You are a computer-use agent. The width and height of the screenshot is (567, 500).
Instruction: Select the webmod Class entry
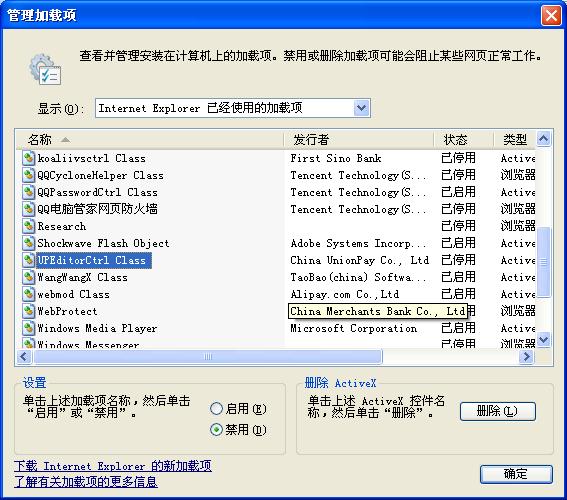coord(73,294)
